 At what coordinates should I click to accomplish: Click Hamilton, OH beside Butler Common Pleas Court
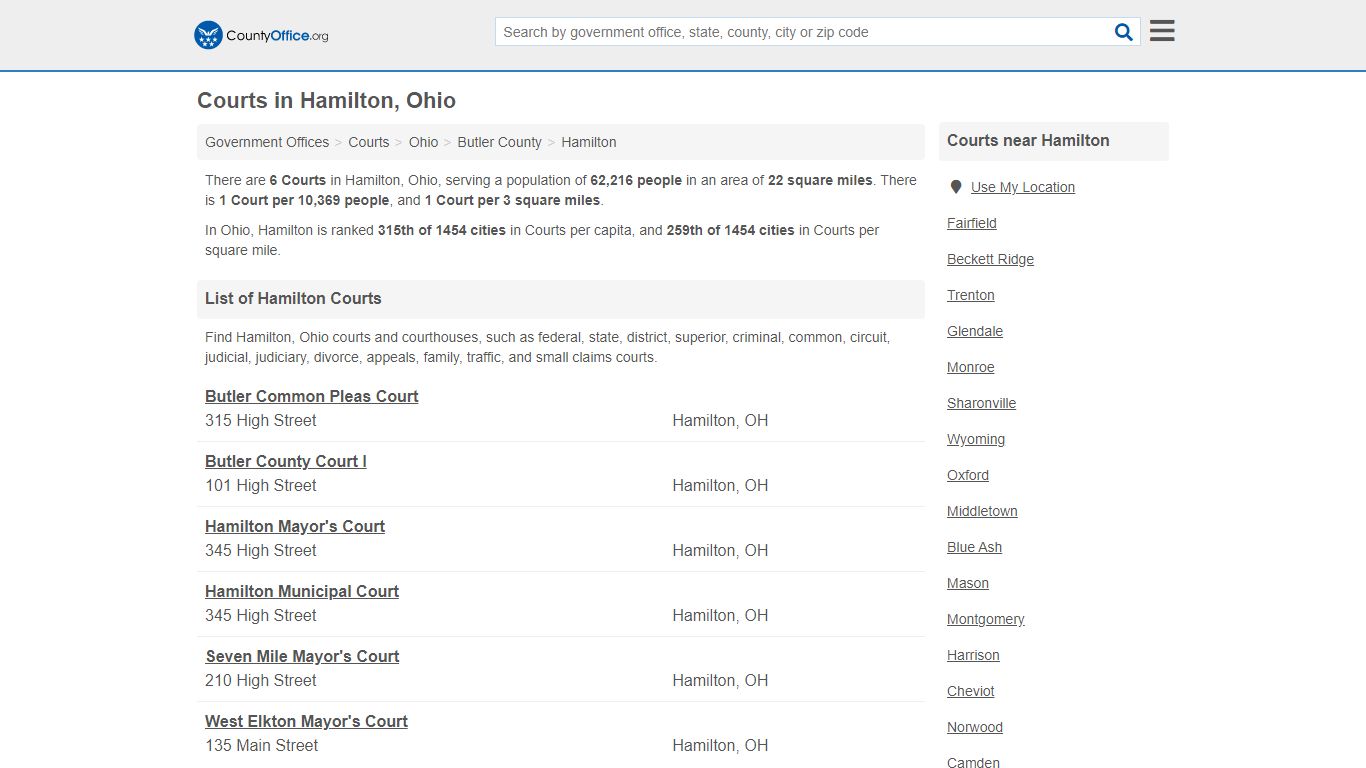point(720,420)
